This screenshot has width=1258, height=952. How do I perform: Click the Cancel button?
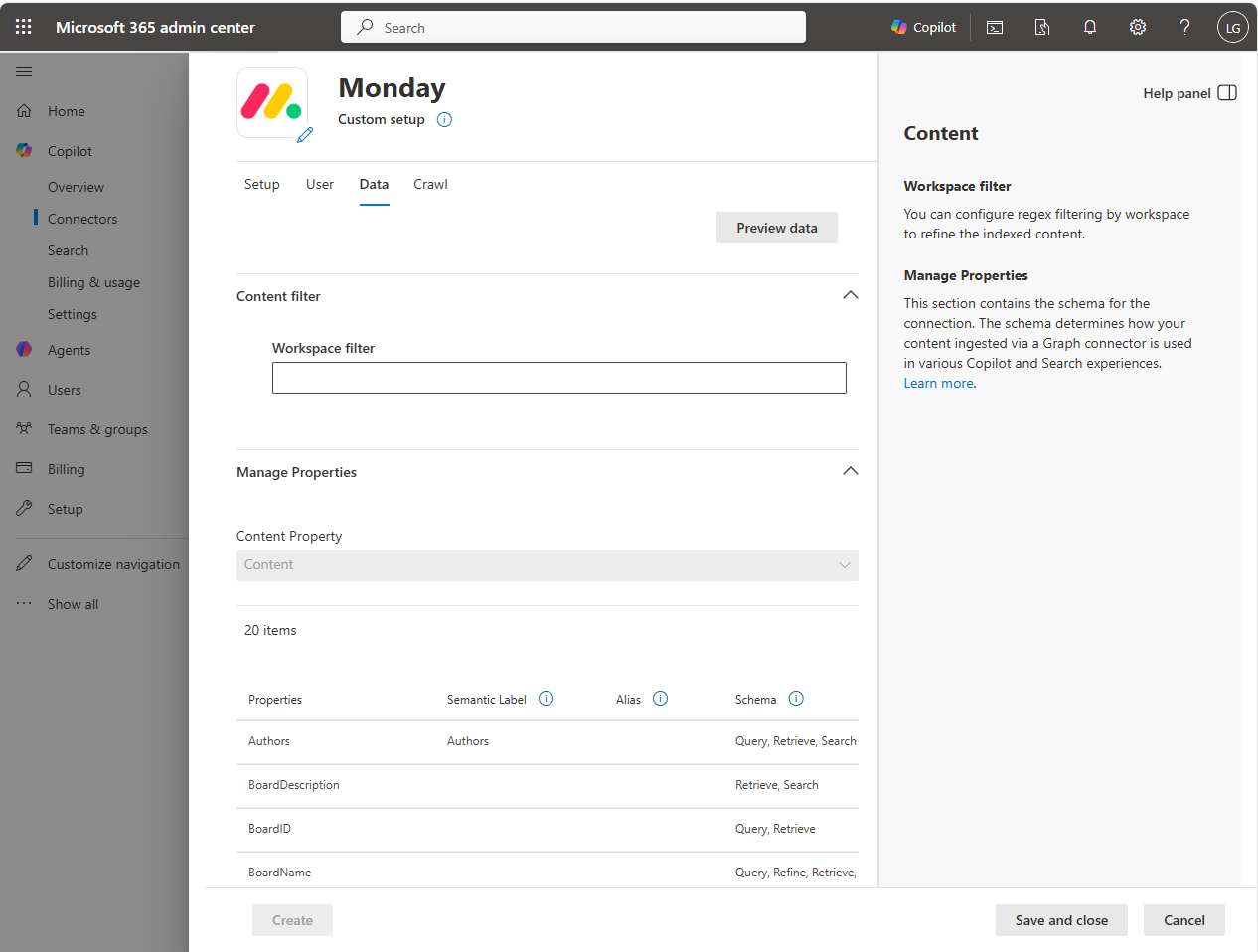(1184, 920)
